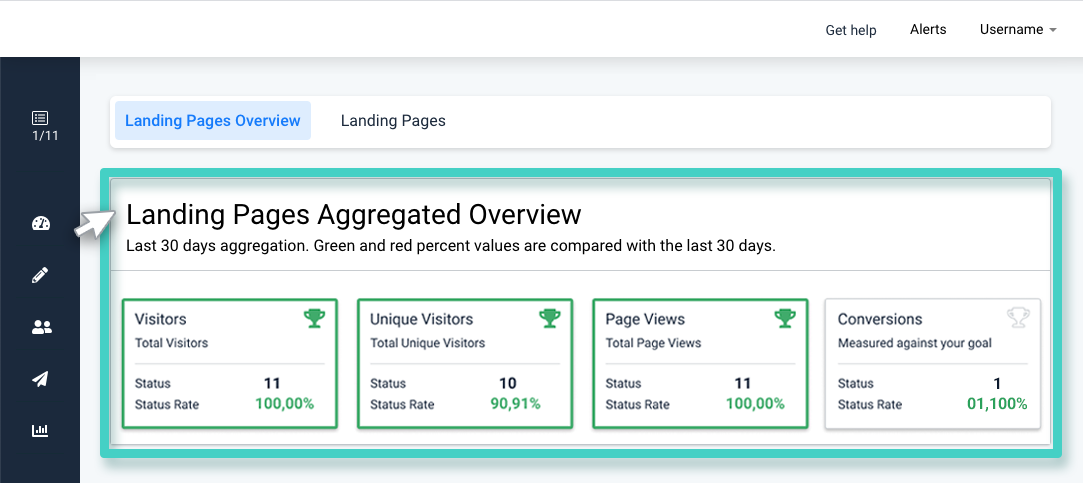Click the trophy icon on Unique Visitors card

tap(550, 319)
